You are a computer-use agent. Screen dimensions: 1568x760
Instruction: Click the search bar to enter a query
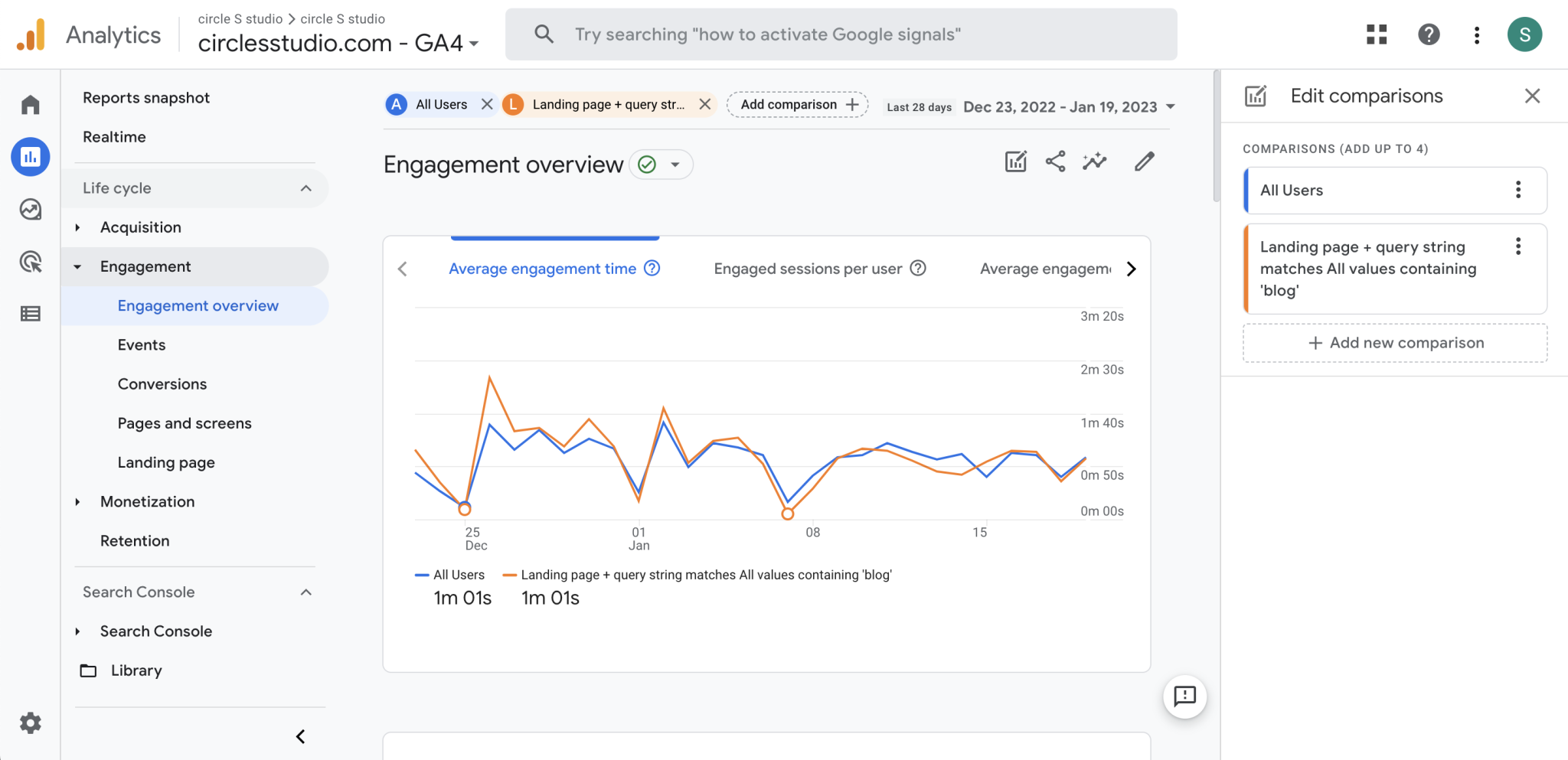click(x=842, y=34)
